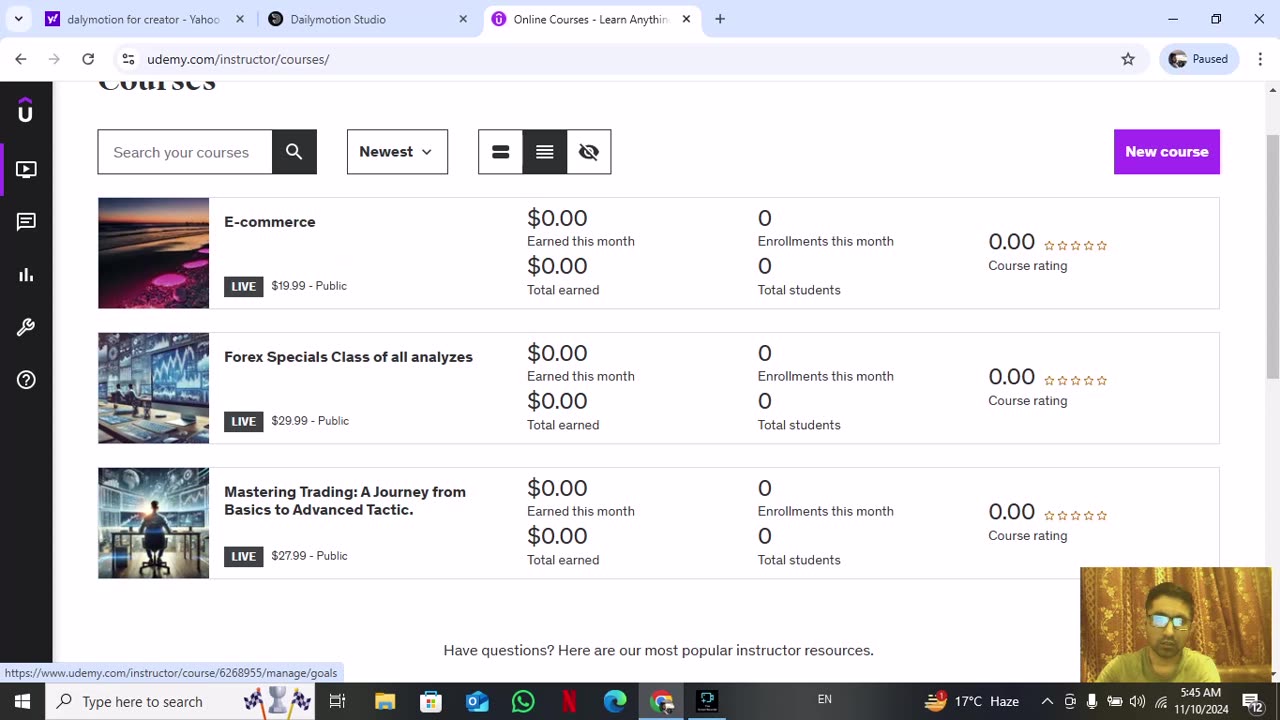
Task: Select the Online Courses Udemy tab
Action: pos(590,19)
